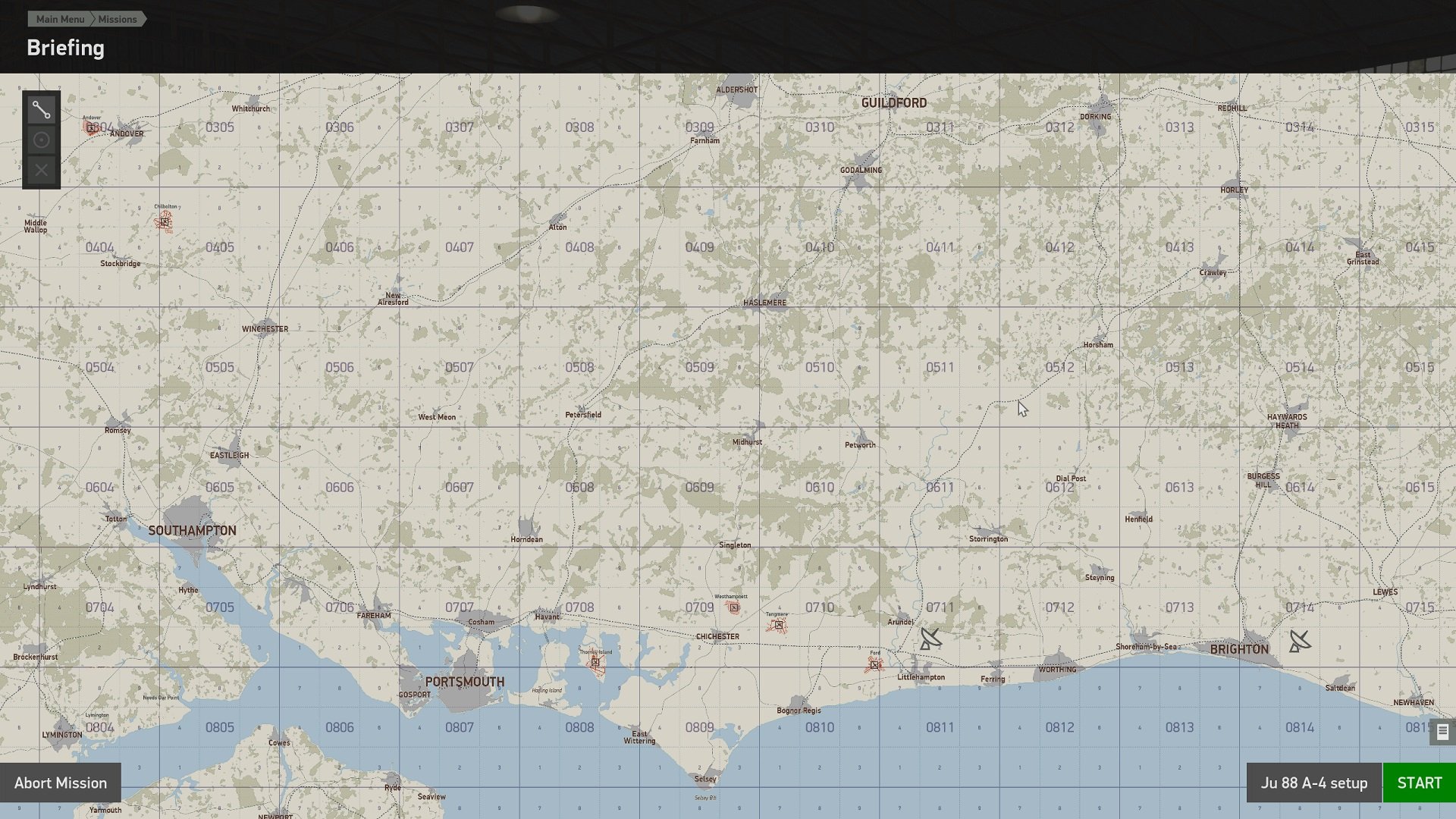This screenshot has height=819, width=1456.
Task: Click the Thorney Island airfield marker
Action: click(595, 663)
